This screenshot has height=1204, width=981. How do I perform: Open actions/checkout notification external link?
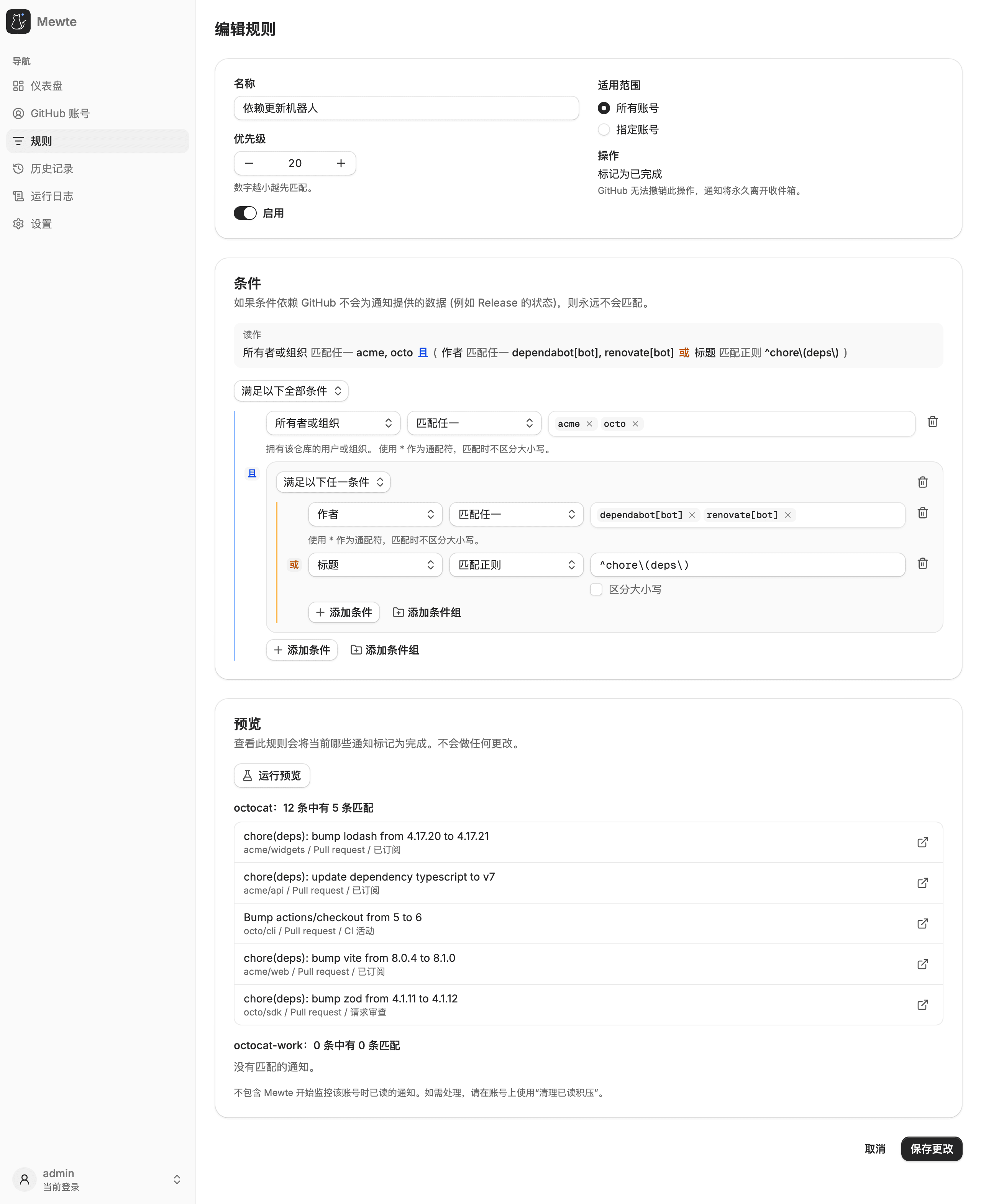[922, 923]
